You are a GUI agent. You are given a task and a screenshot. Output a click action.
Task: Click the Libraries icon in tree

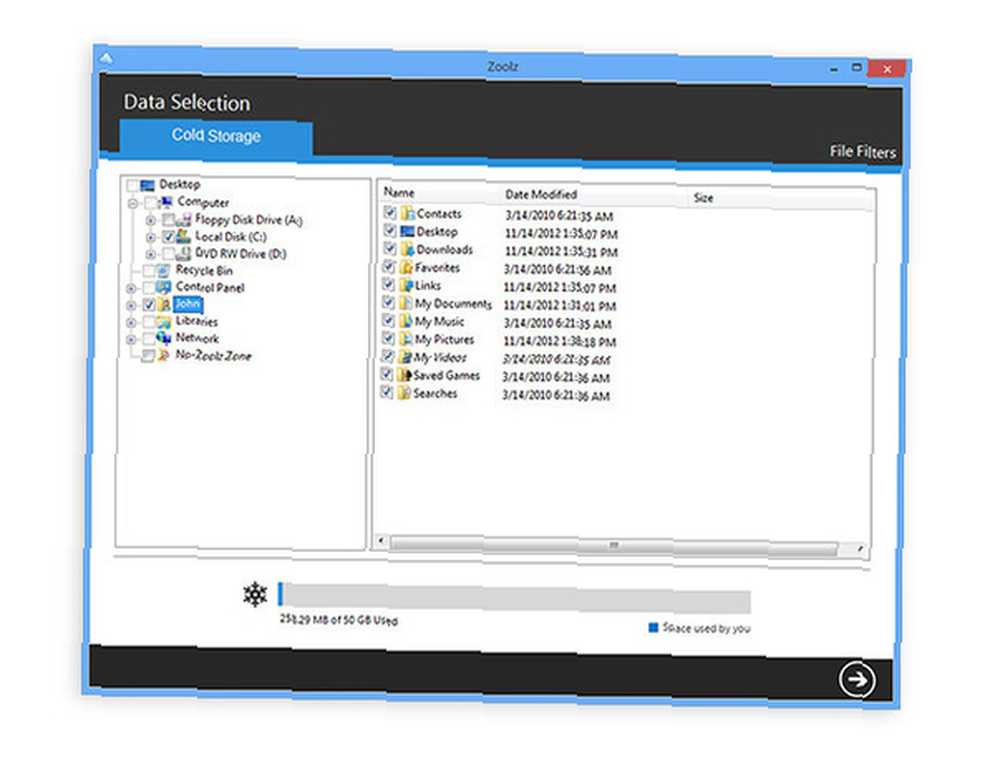[164, 321]
